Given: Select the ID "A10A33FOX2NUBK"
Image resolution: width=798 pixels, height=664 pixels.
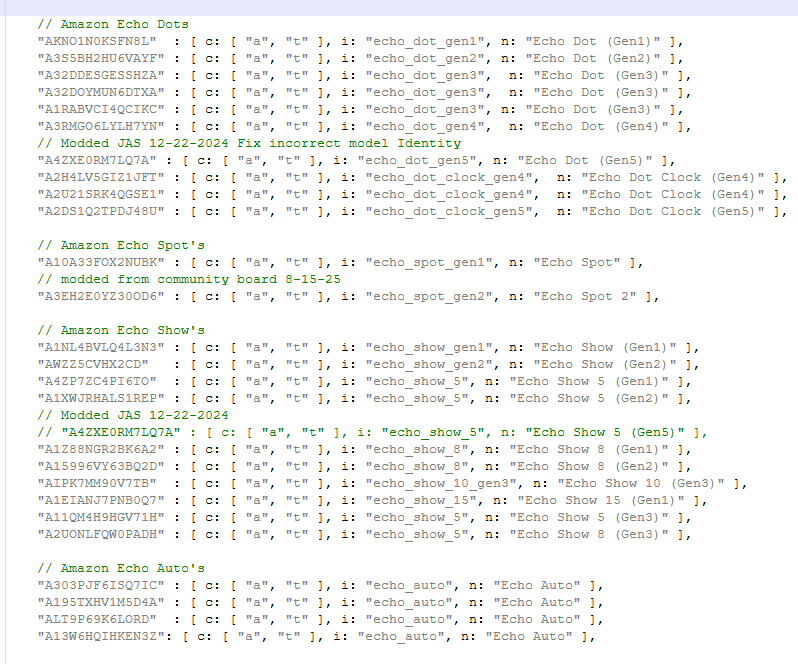Looking at the screenshot, I should coord(101,263).
